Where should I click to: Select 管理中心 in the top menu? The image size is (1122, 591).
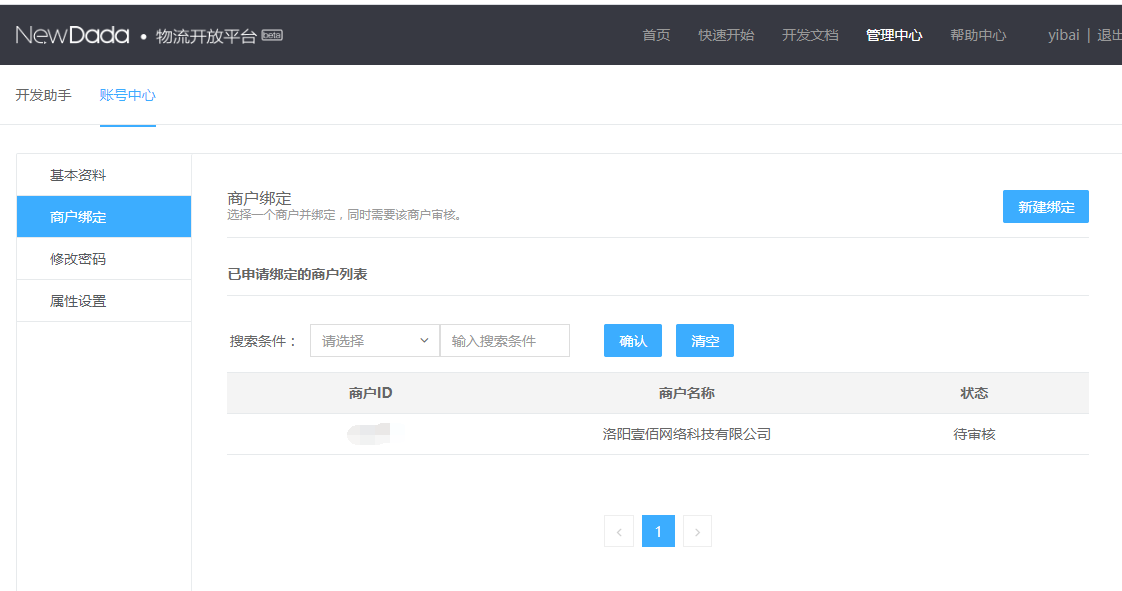tap(894, 35)
